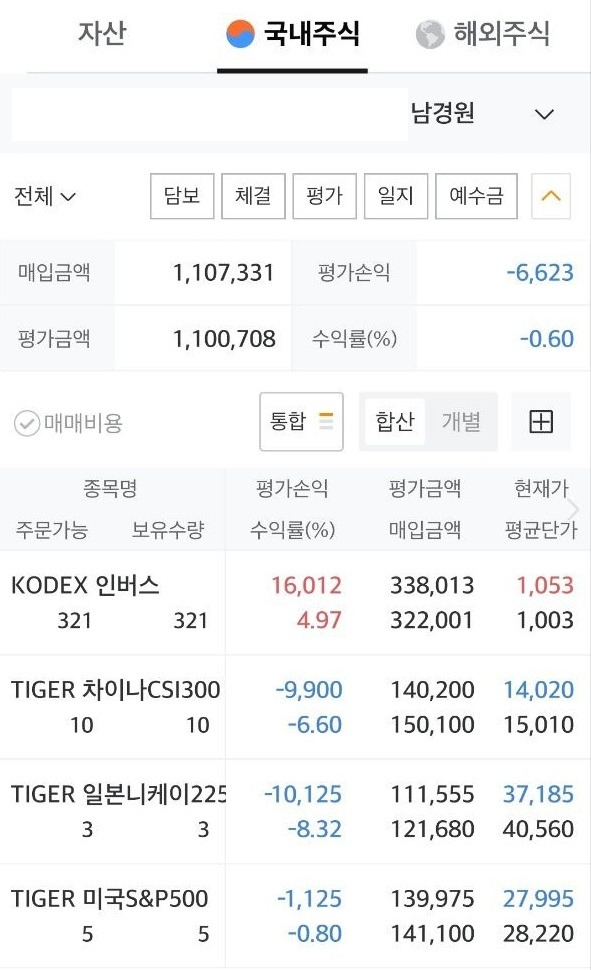Click the globe icon beside 해외주식
Viewport: 591px width, 970px height.
[429, 34]
